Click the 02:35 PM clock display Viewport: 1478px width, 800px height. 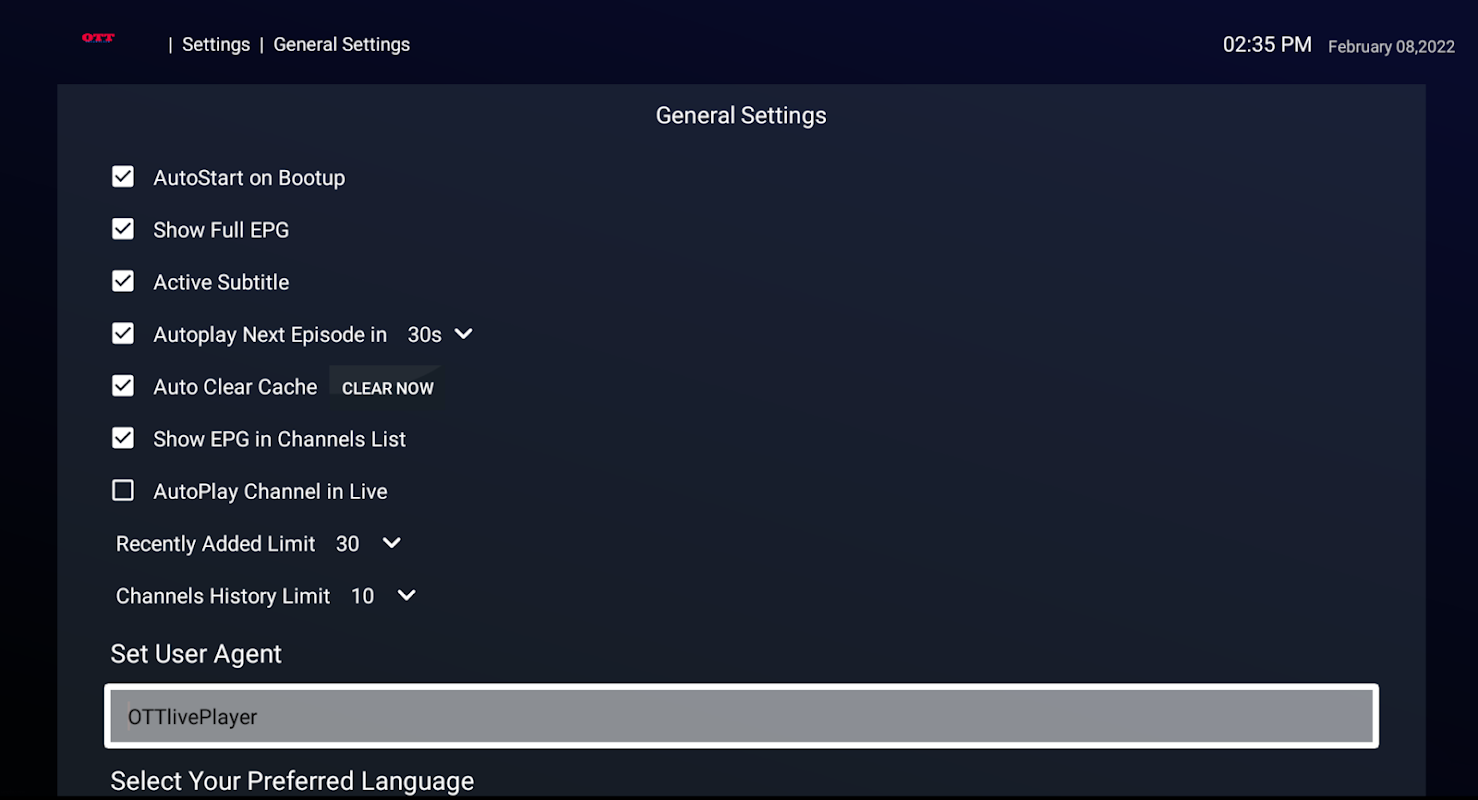[x=1267, y=45]
